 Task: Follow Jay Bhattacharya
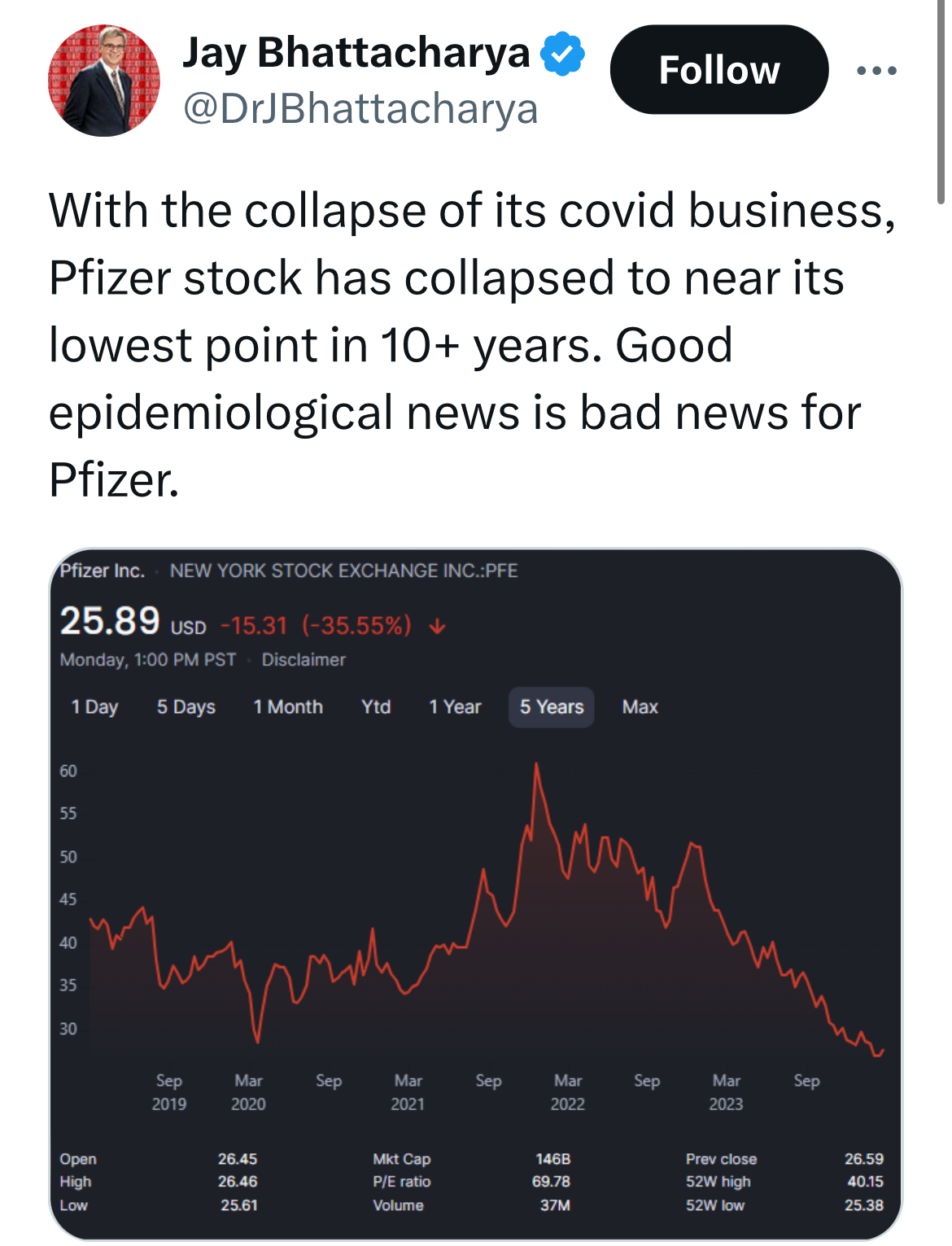[719, 70]
